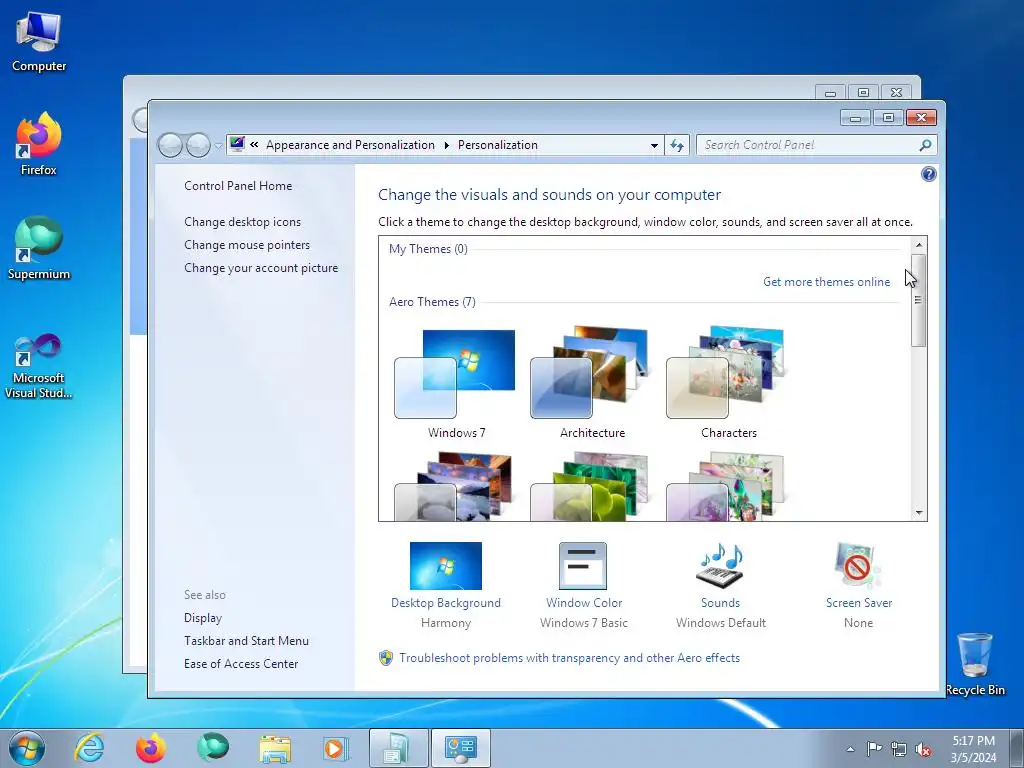Apply the Characters theme
1024x768 pixels.
coord(728,384)
